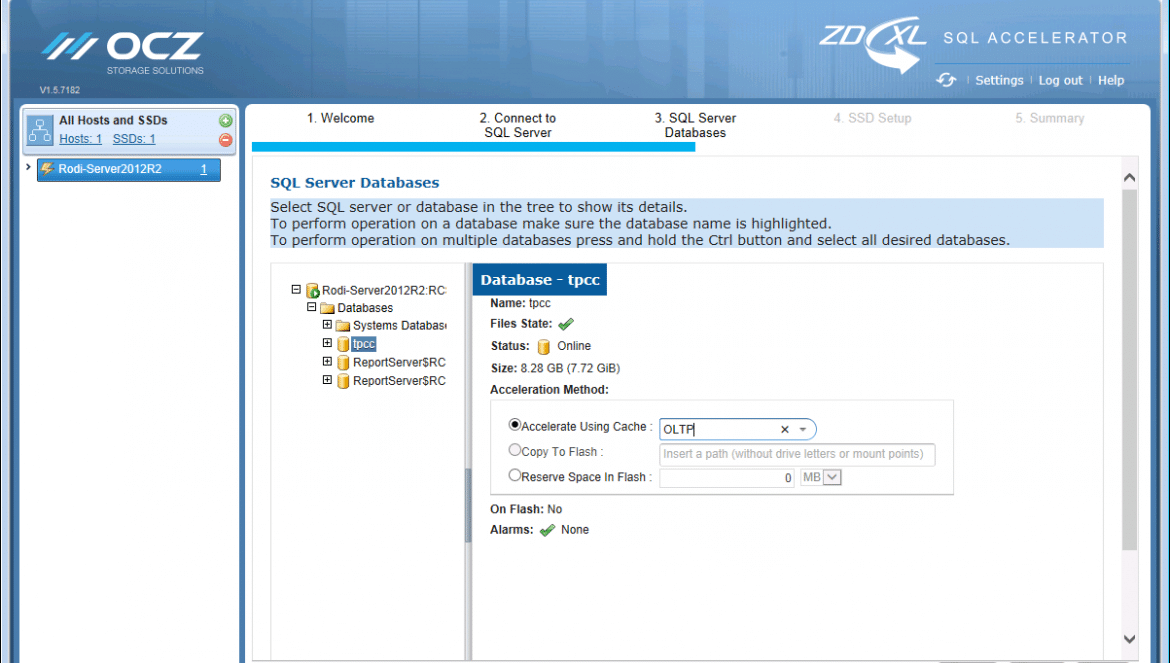Click the Size: 8.28 GB (7.72 GiB) text
The height and width of the screenshot is (663, 1170).
click(x=555, y=368)
